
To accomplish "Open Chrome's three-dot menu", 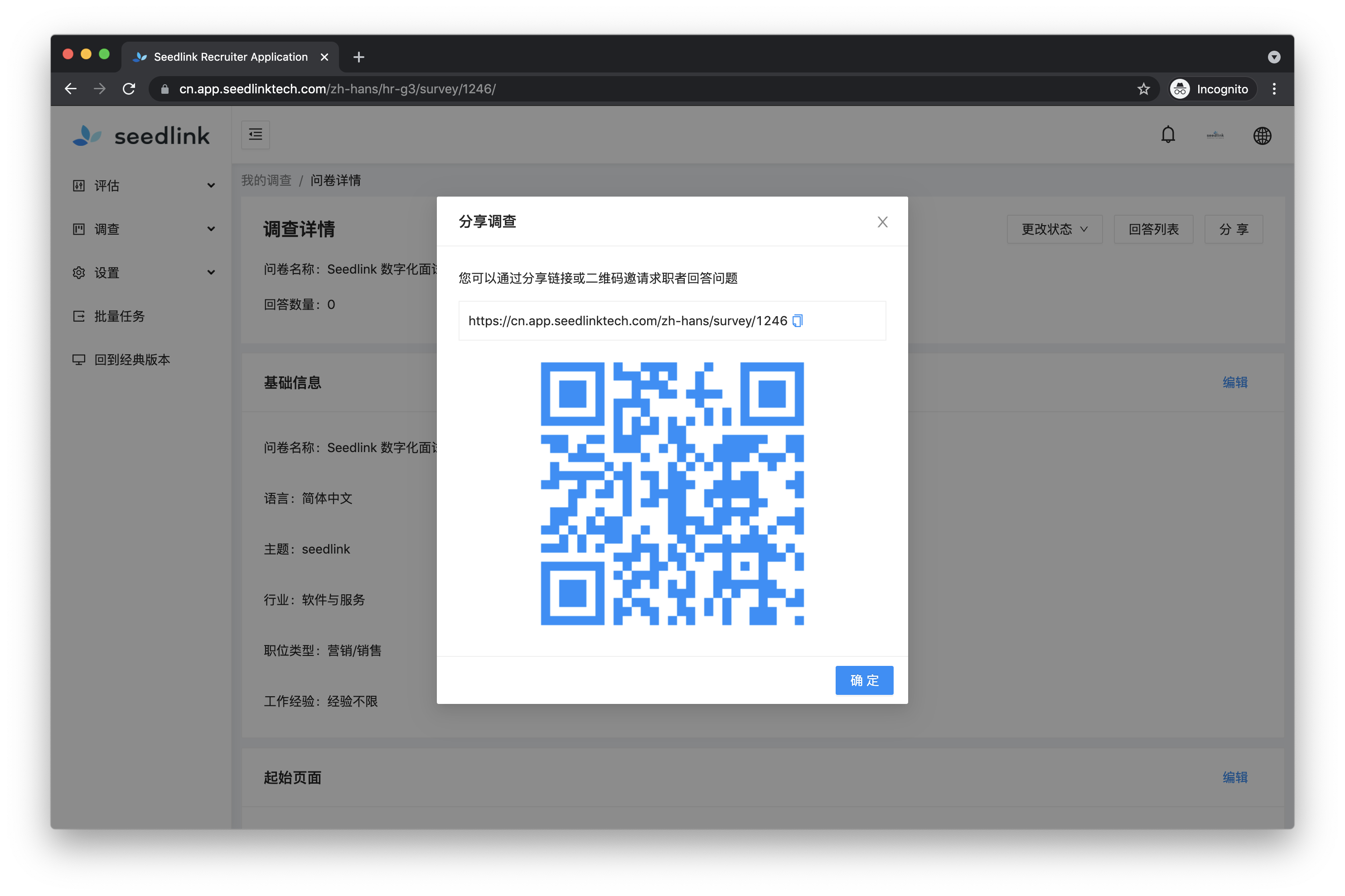I will pos(1273,89).
